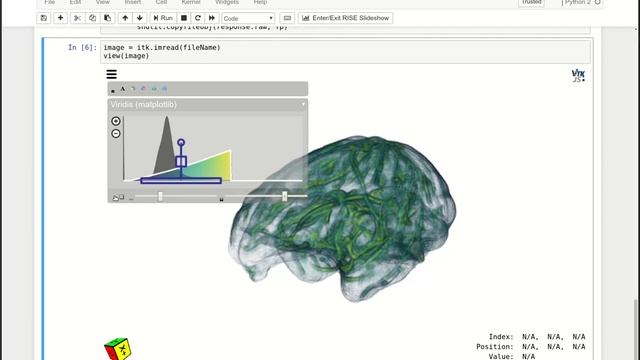
Task: Click the blue range bar under histogram
Action: (181, 180)
